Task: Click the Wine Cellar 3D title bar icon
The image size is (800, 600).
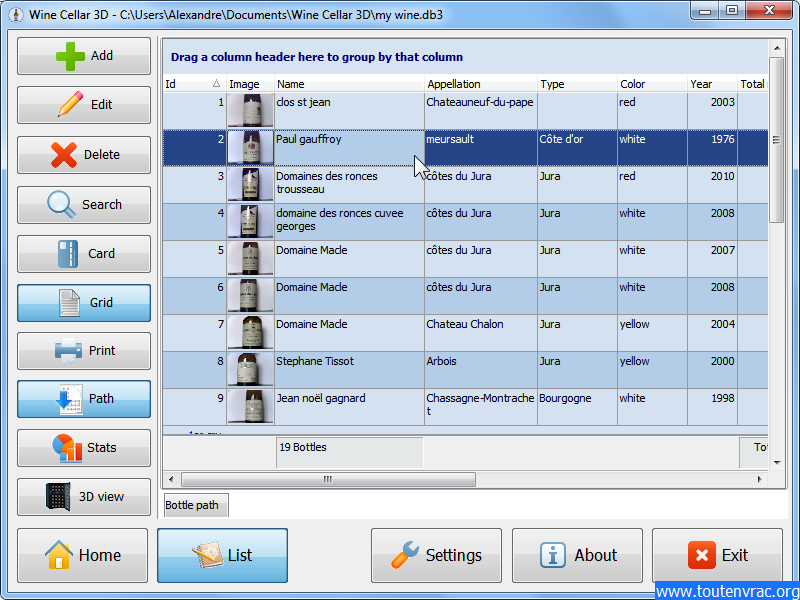Action: [16, 15]
